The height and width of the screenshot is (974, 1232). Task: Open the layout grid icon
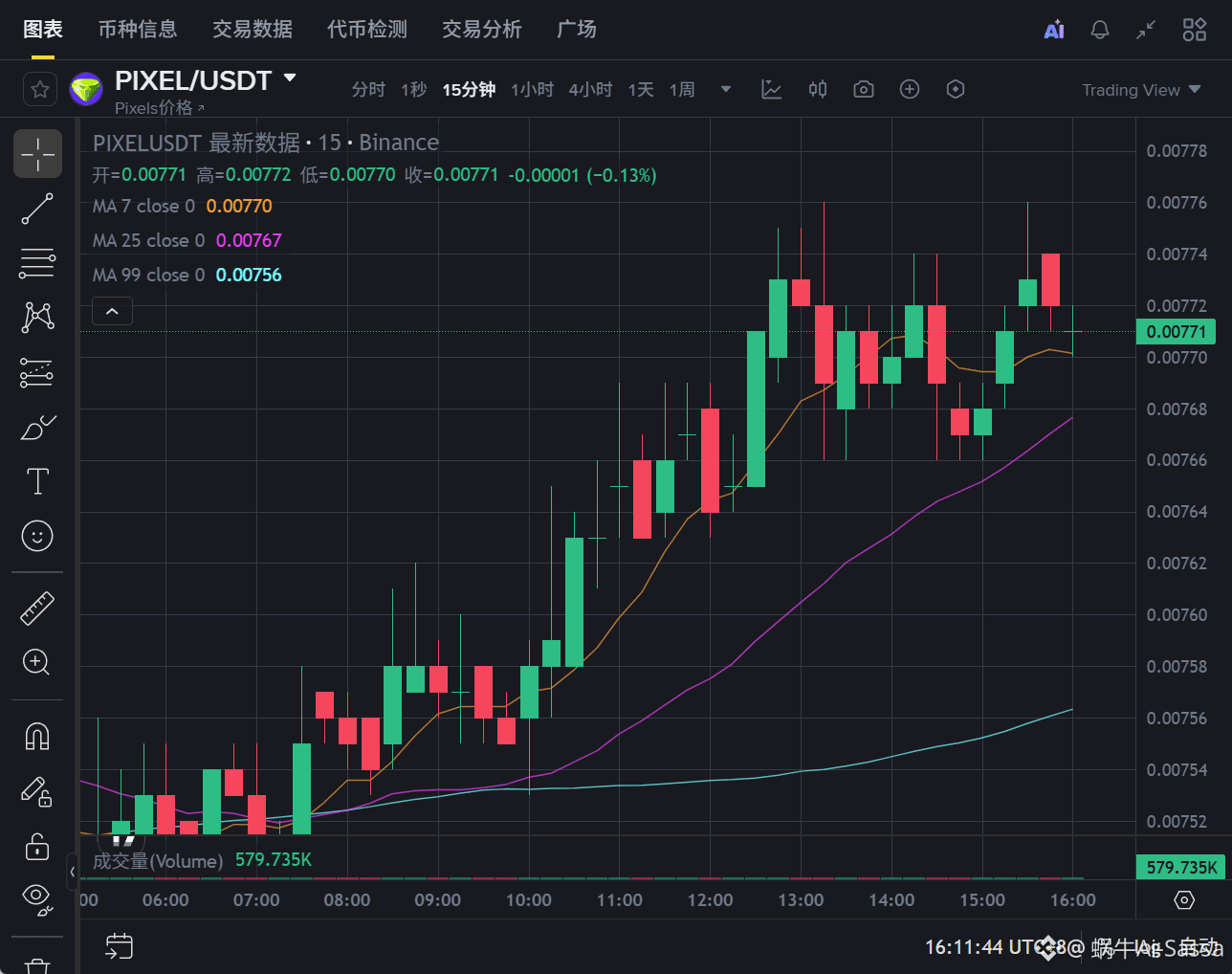click(1195, 30)
